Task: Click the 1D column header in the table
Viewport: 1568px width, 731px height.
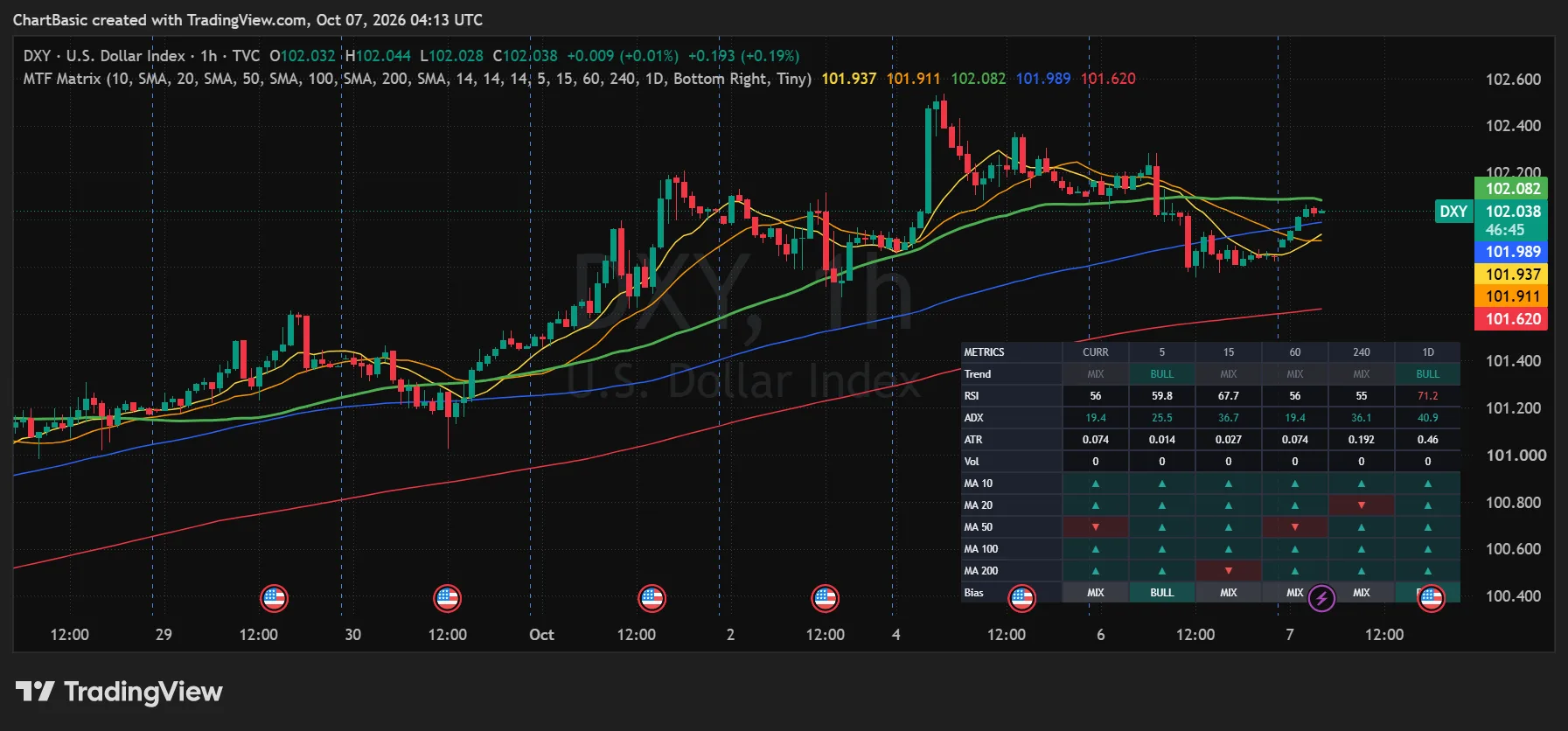Action: [x=1428, y=352]
